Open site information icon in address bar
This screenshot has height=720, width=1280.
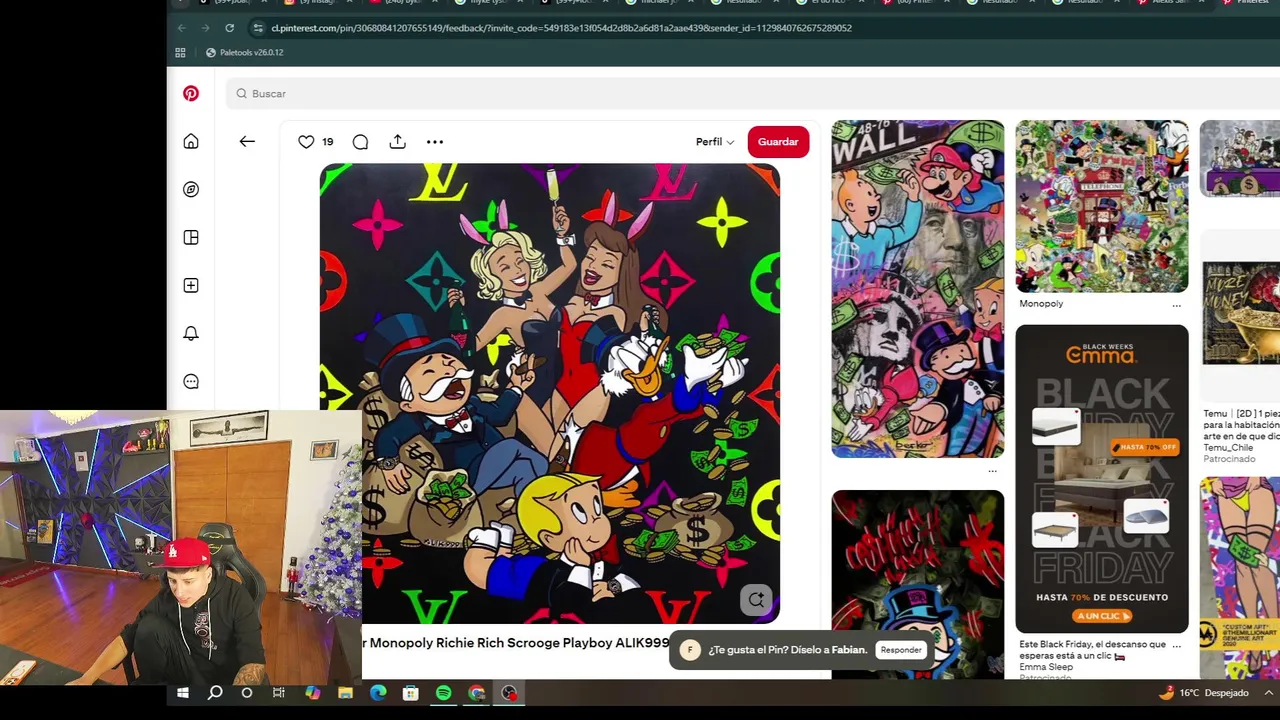pyautogui.click(x=258, y=28)
